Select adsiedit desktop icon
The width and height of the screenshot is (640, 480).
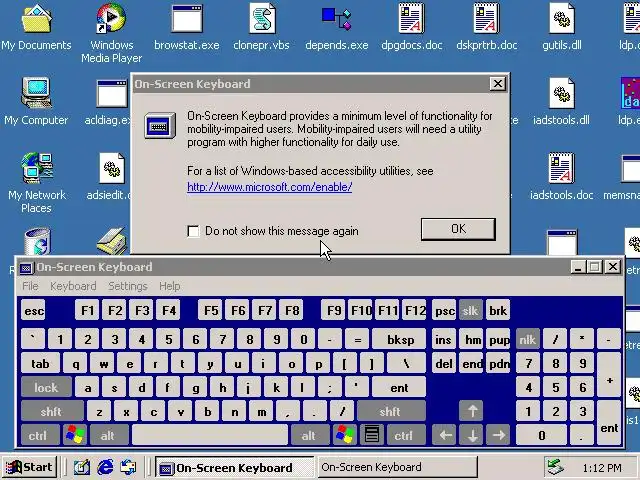[x=109, y=177]
